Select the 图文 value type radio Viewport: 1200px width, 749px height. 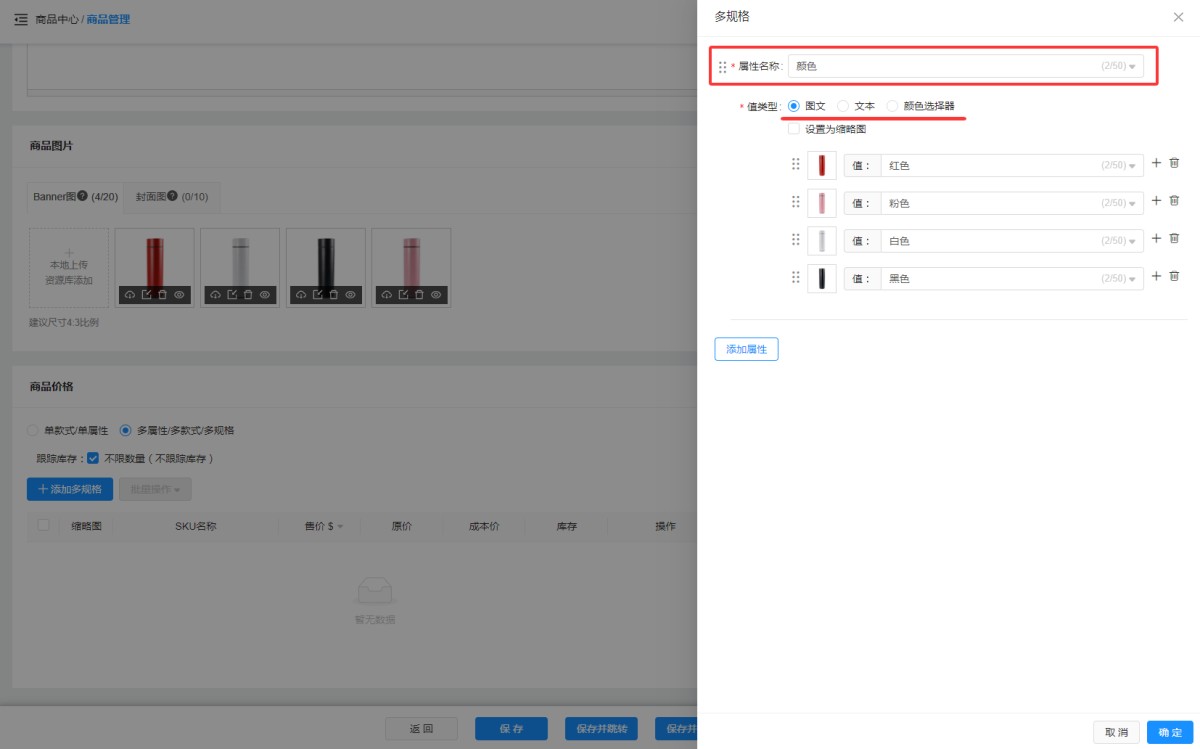[794, 106]
